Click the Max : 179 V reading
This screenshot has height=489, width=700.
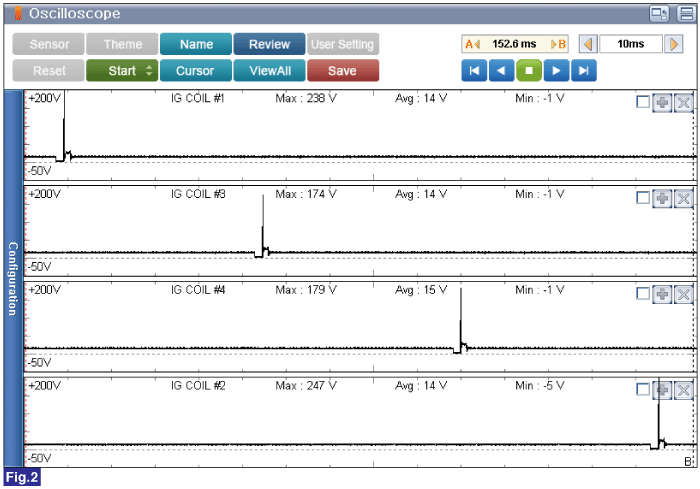coord(306,290)
